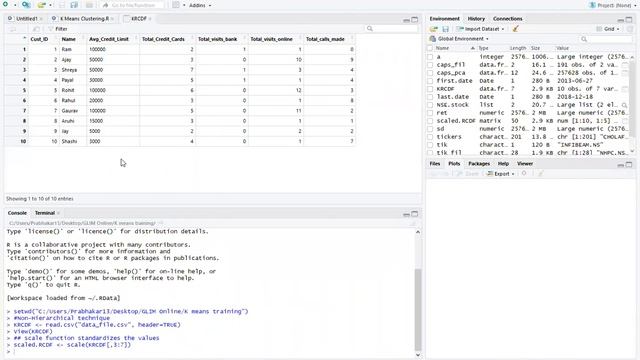
Task: Open the table view icon for caps_fil
Action: pos(625,65)
